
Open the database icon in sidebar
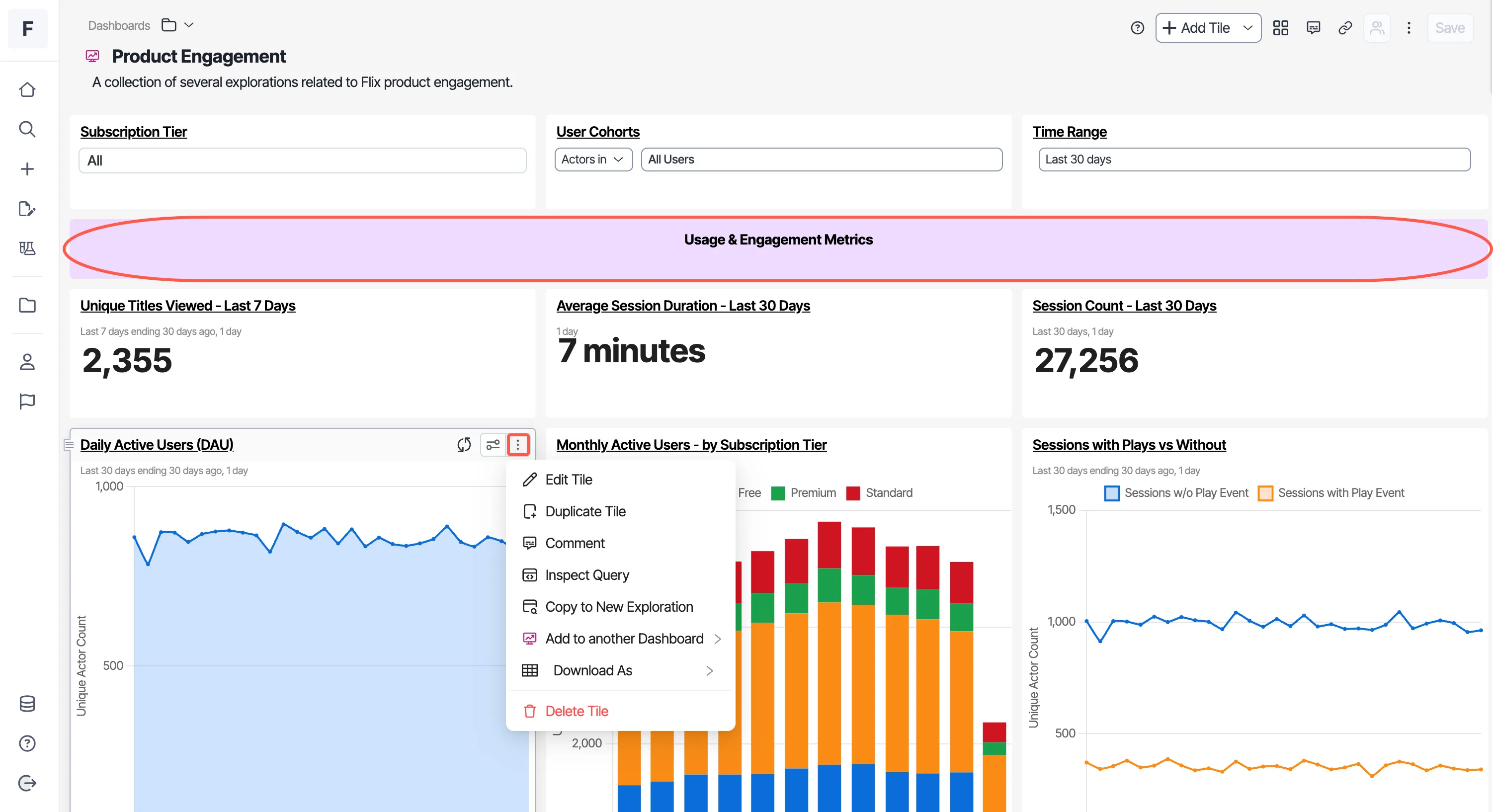[x=27, y=704]
